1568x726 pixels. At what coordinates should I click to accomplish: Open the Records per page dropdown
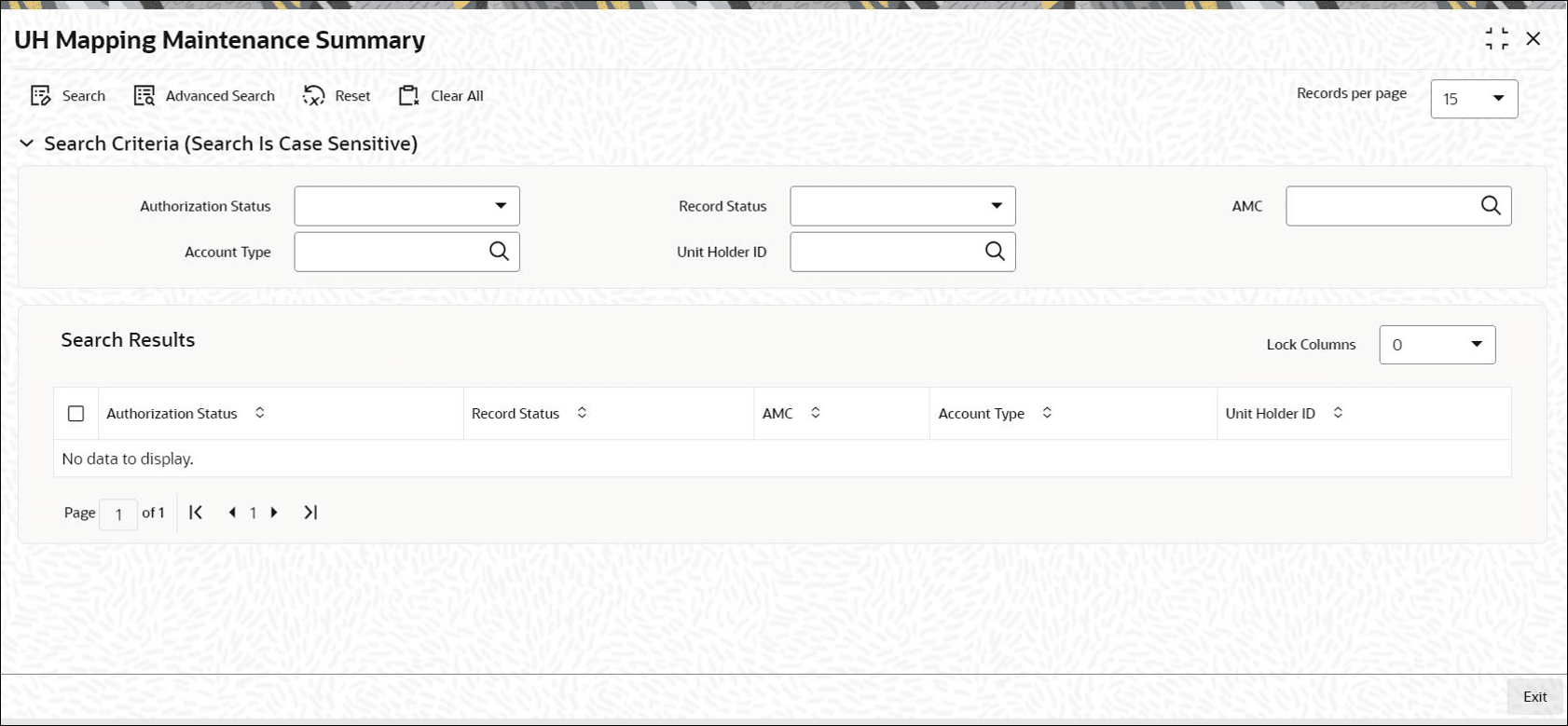coord(1474,99)
